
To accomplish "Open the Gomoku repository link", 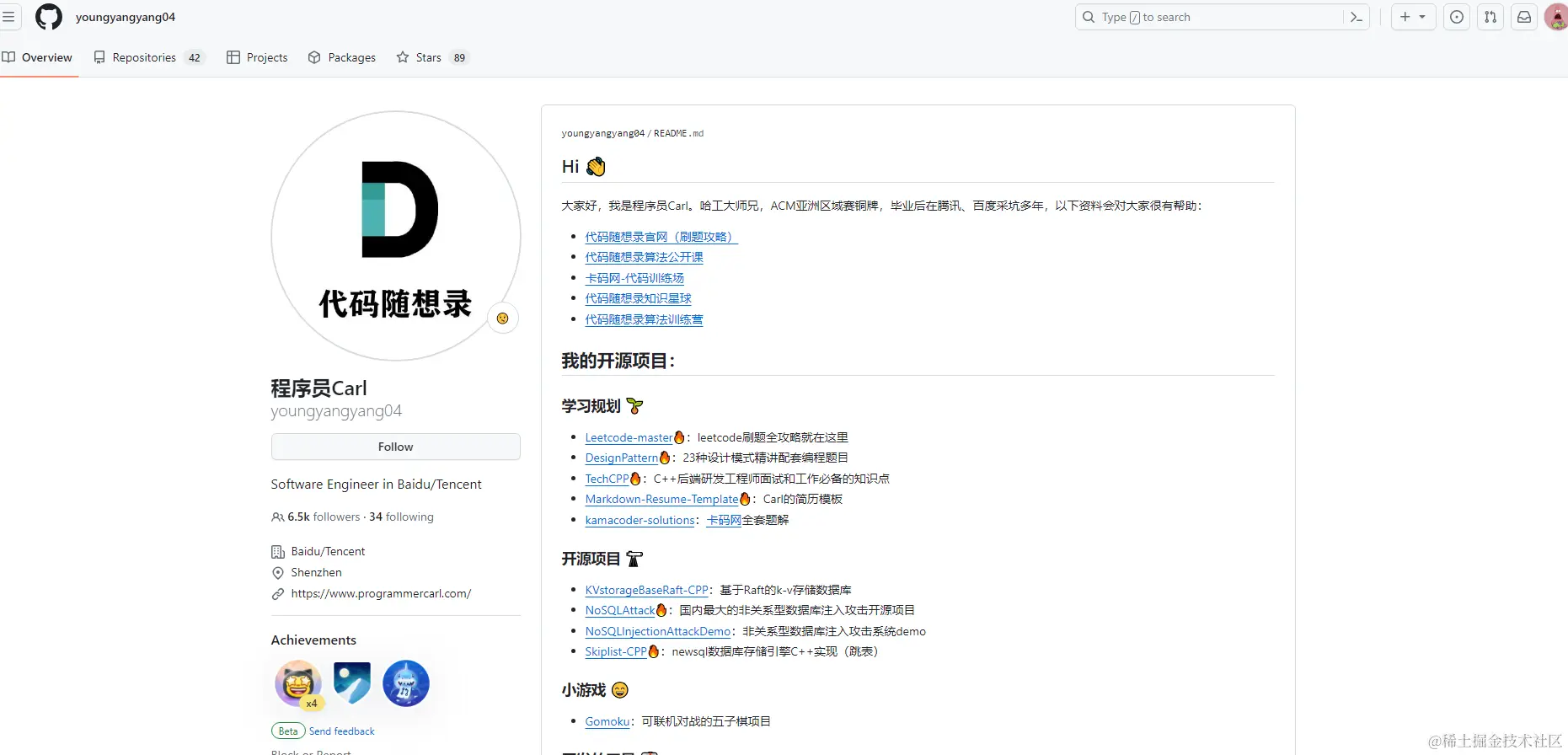I will click(x=607, y=721).
